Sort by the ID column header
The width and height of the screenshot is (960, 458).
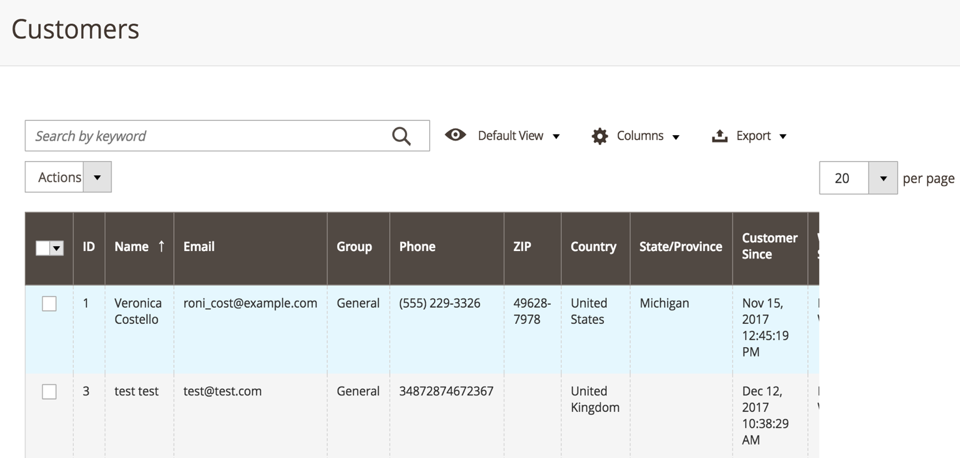[89, 248]
